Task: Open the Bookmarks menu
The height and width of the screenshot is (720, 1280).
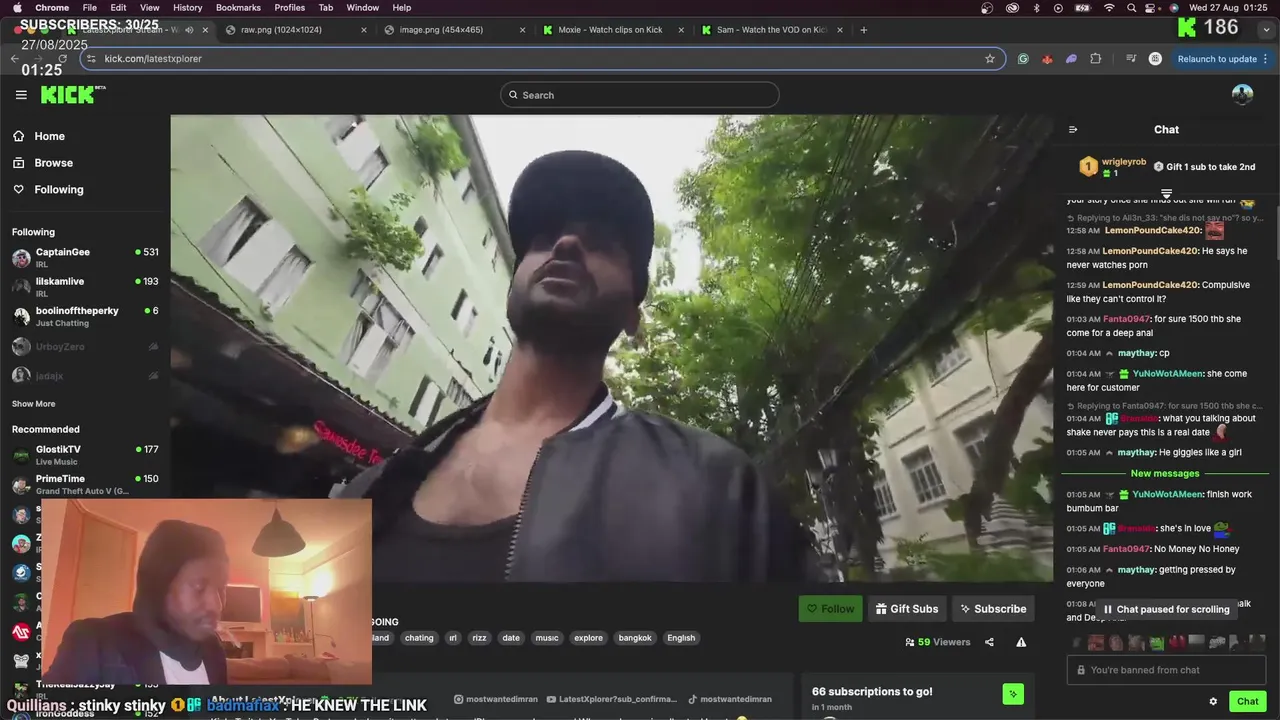Action: [238, 8]
